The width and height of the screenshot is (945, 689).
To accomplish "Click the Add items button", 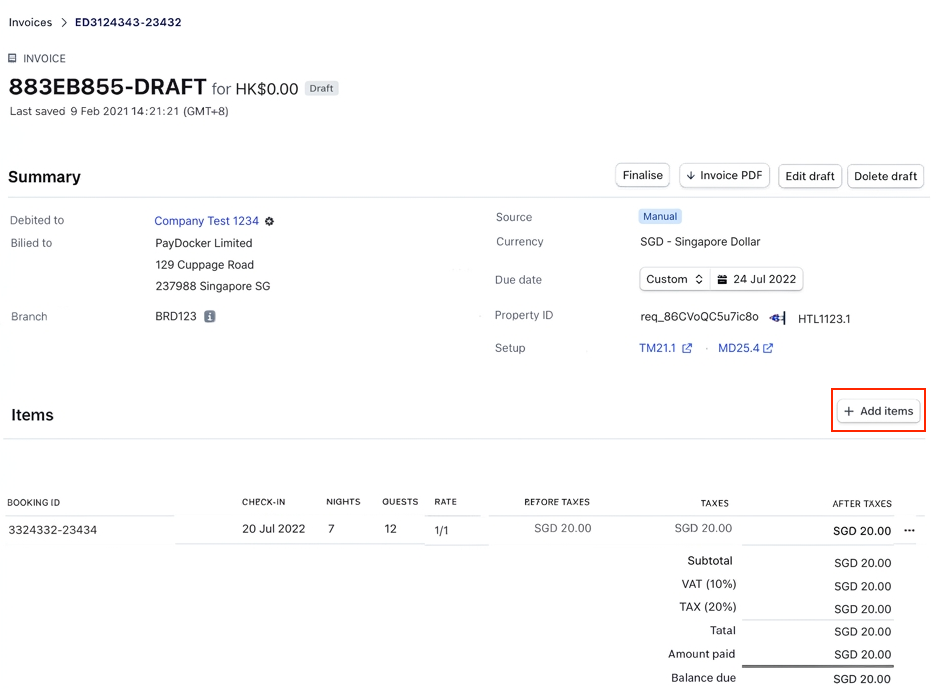I will 878,411.
